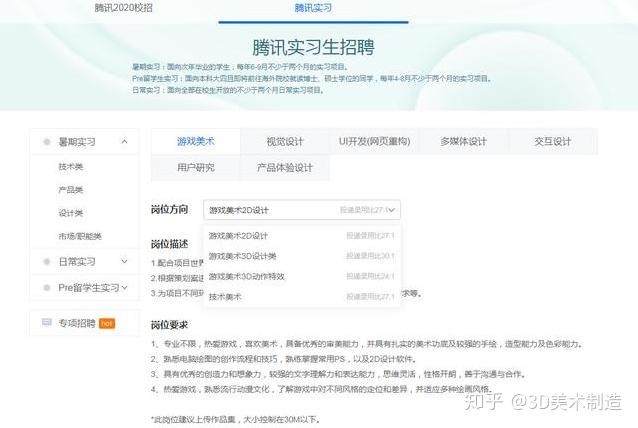638x428 pixels.
Task: Open 专项招聘 special recruitment
Action: point(77,323)
